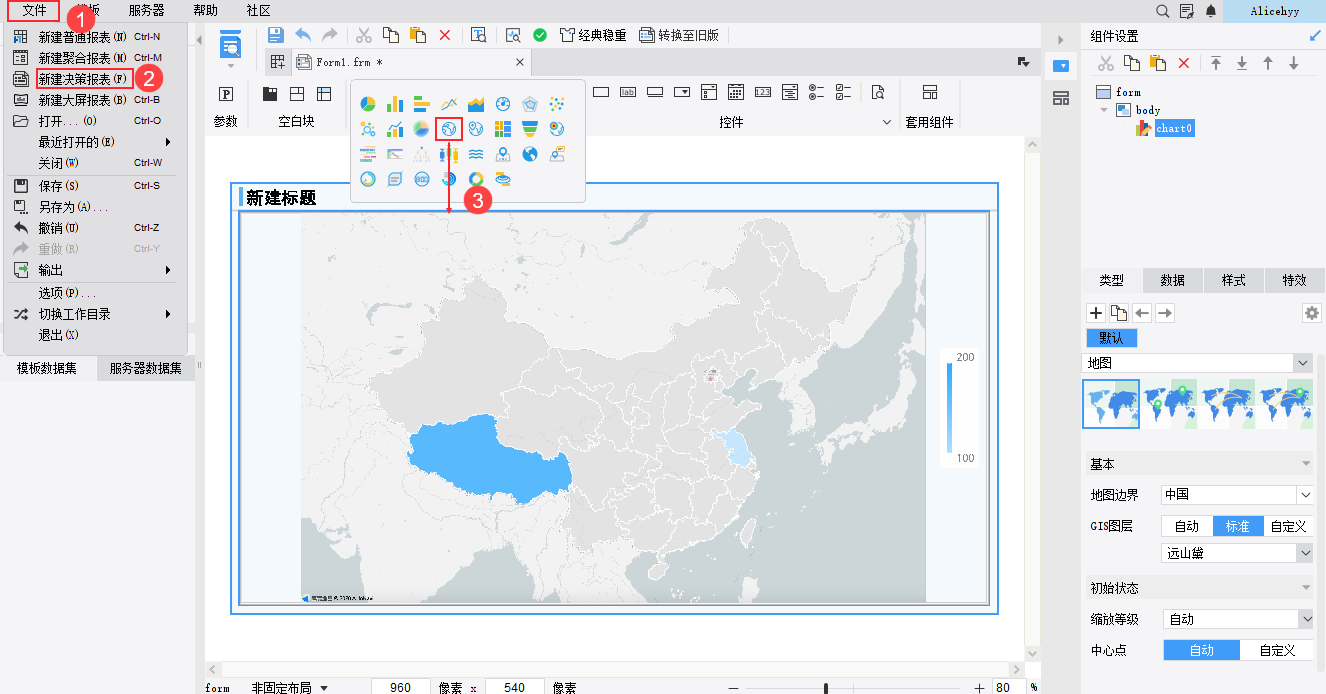Click the 经典稳重 theme button
Viewport: 1326px width, 694px height.
(593, 35)
